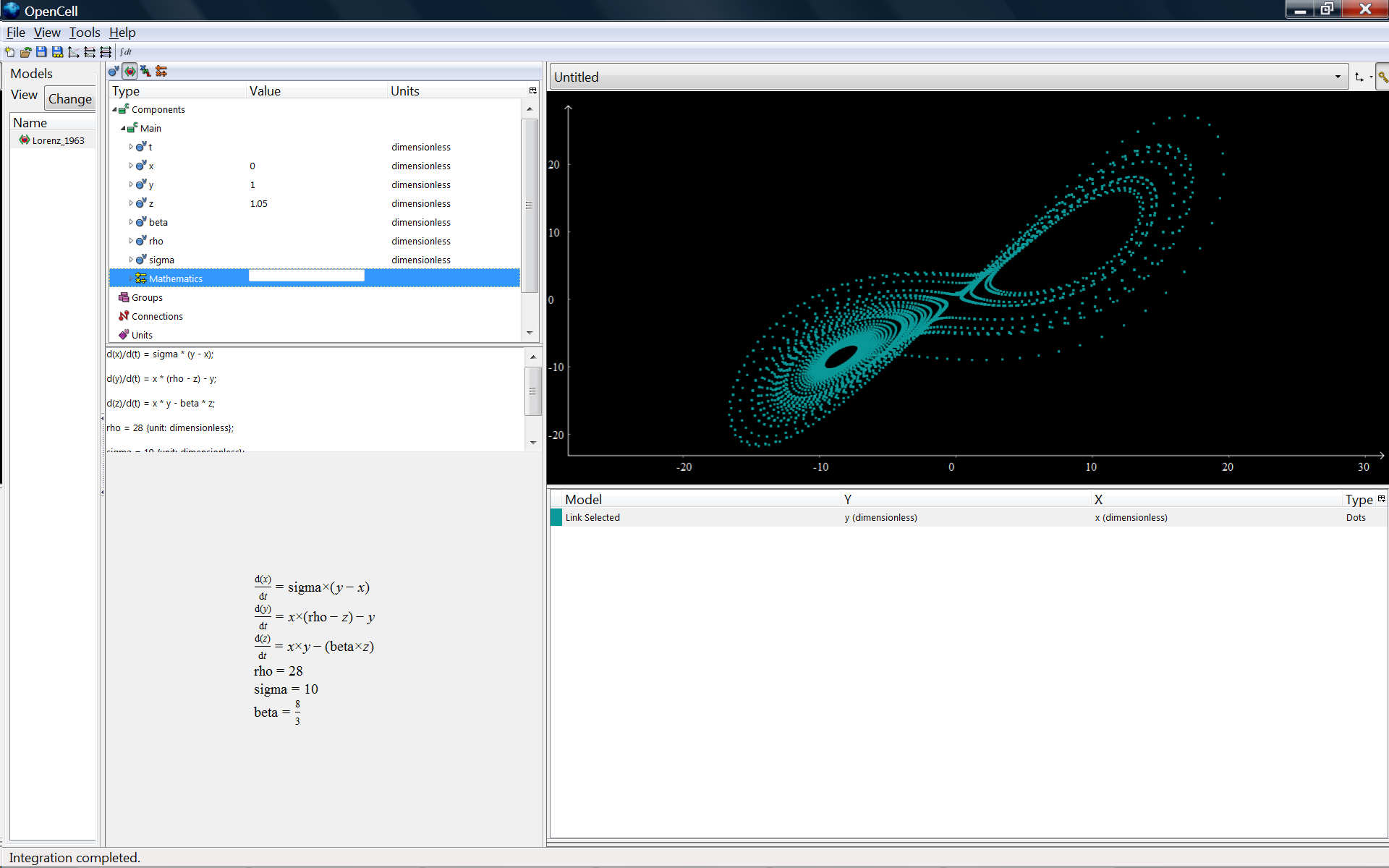Image resolution: width=1389 pixels, height=868 pixels.
Task: Collapse the Main component node
Action: coord(123,128)
